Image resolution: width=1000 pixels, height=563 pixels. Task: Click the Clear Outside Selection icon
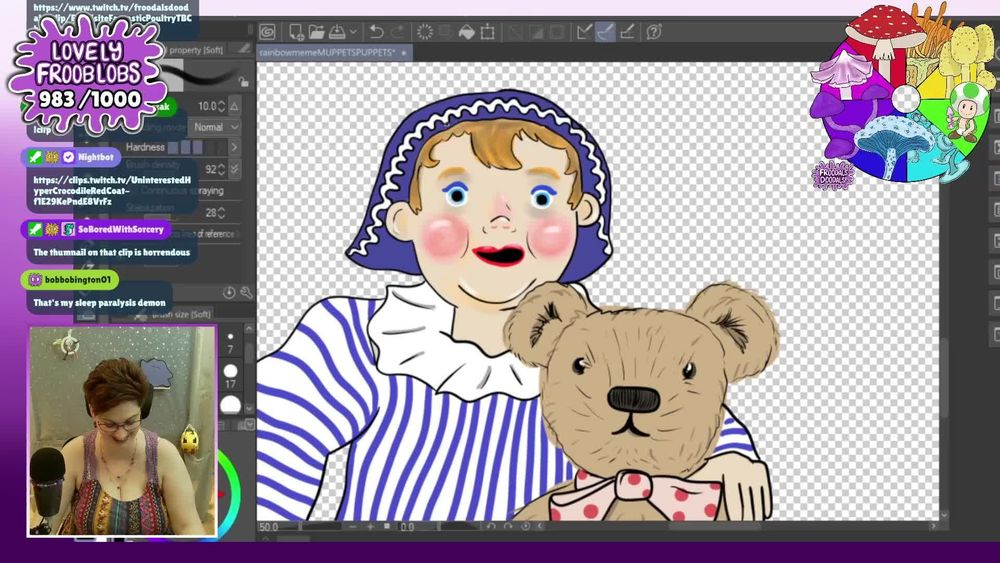(445, 32)
